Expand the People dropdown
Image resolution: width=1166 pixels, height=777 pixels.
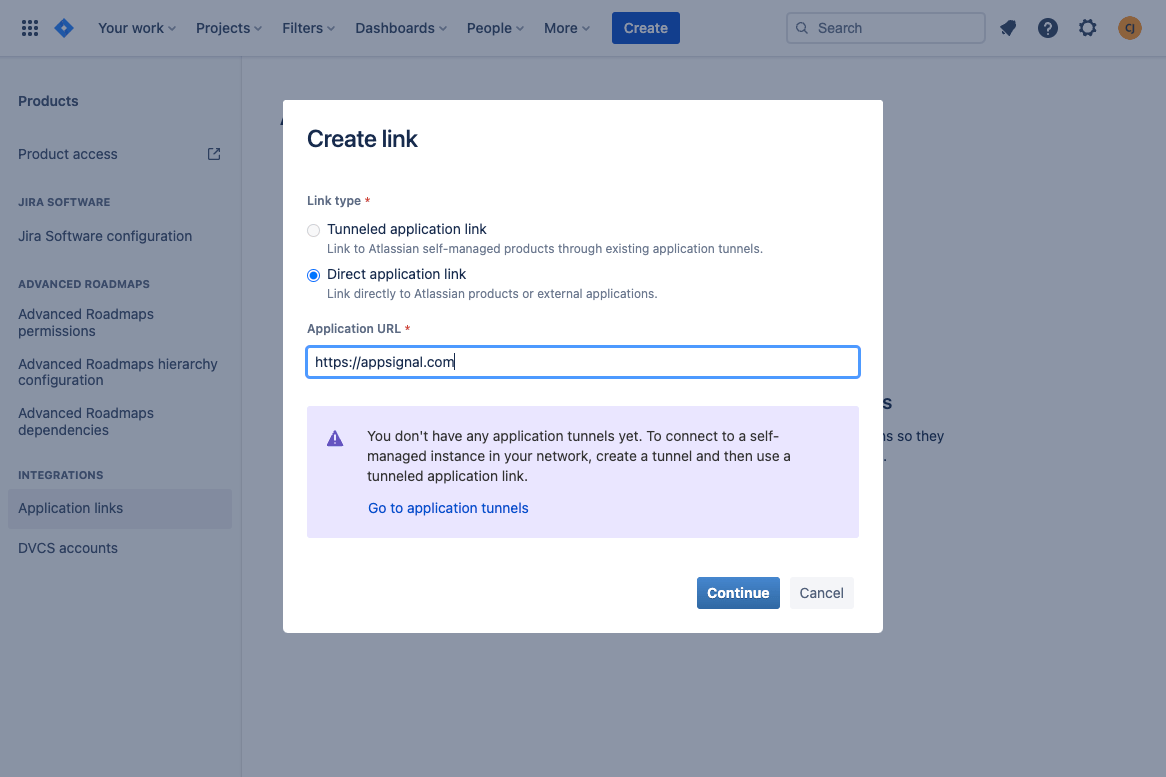click(495, 28)
